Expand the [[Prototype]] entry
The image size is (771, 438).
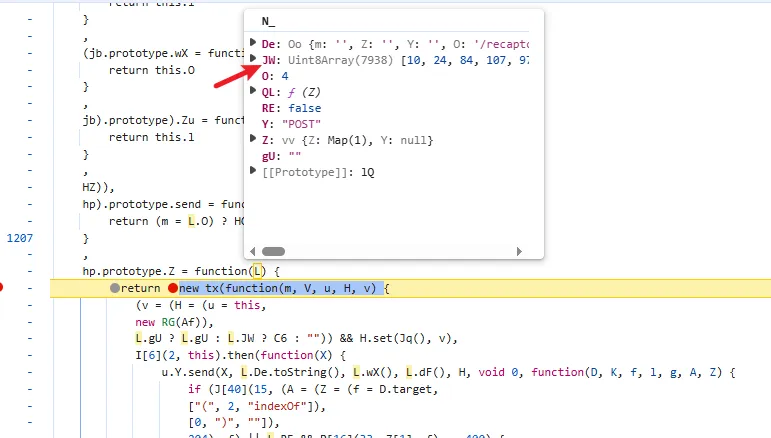click(x=254, y=171)
